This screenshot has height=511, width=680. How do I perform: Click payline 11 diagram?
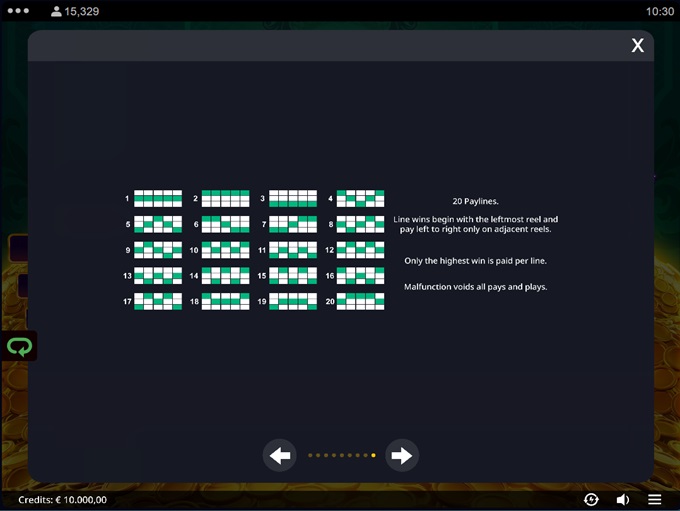293,250
